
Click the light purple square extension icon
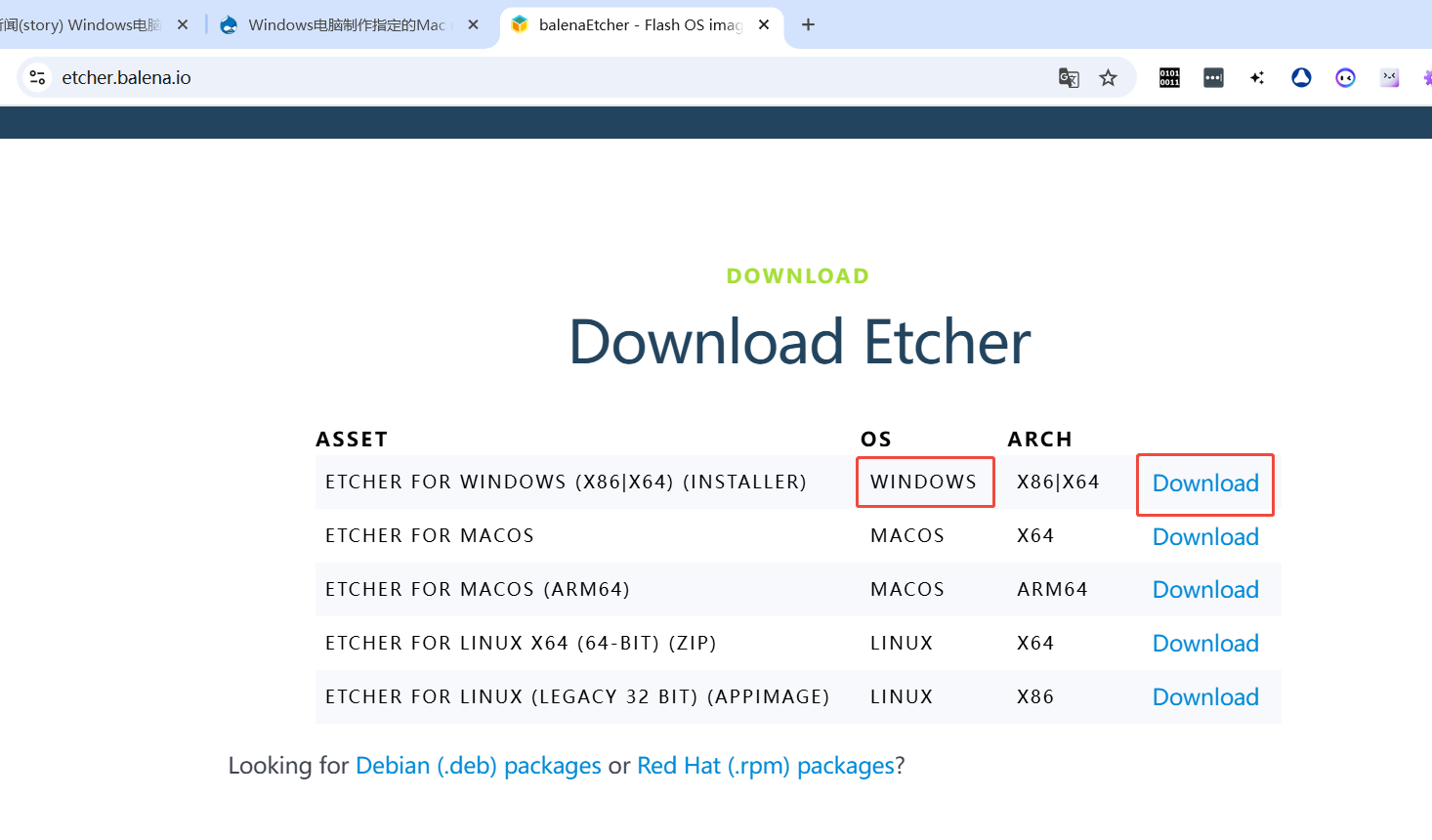(x=1389, y=78)
